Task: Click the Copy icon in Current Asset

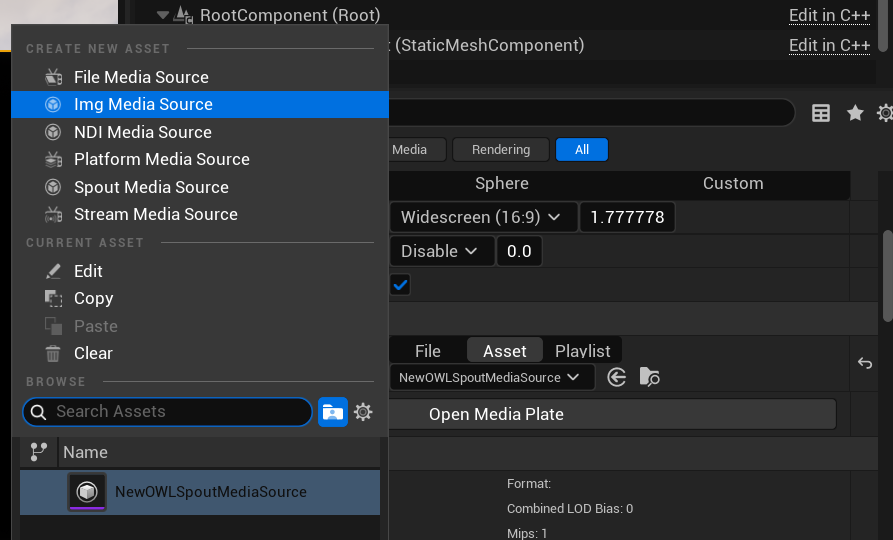Action: tap(54, 298)
